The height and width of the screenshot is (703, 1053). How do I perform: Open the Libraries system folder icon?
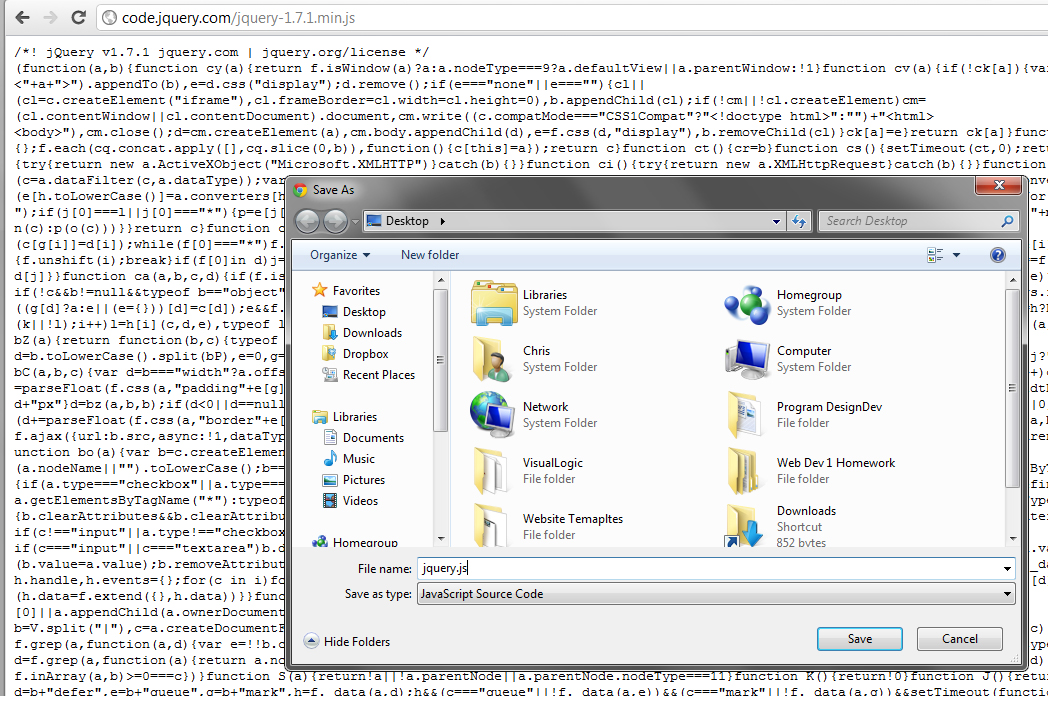pos(494,302)
